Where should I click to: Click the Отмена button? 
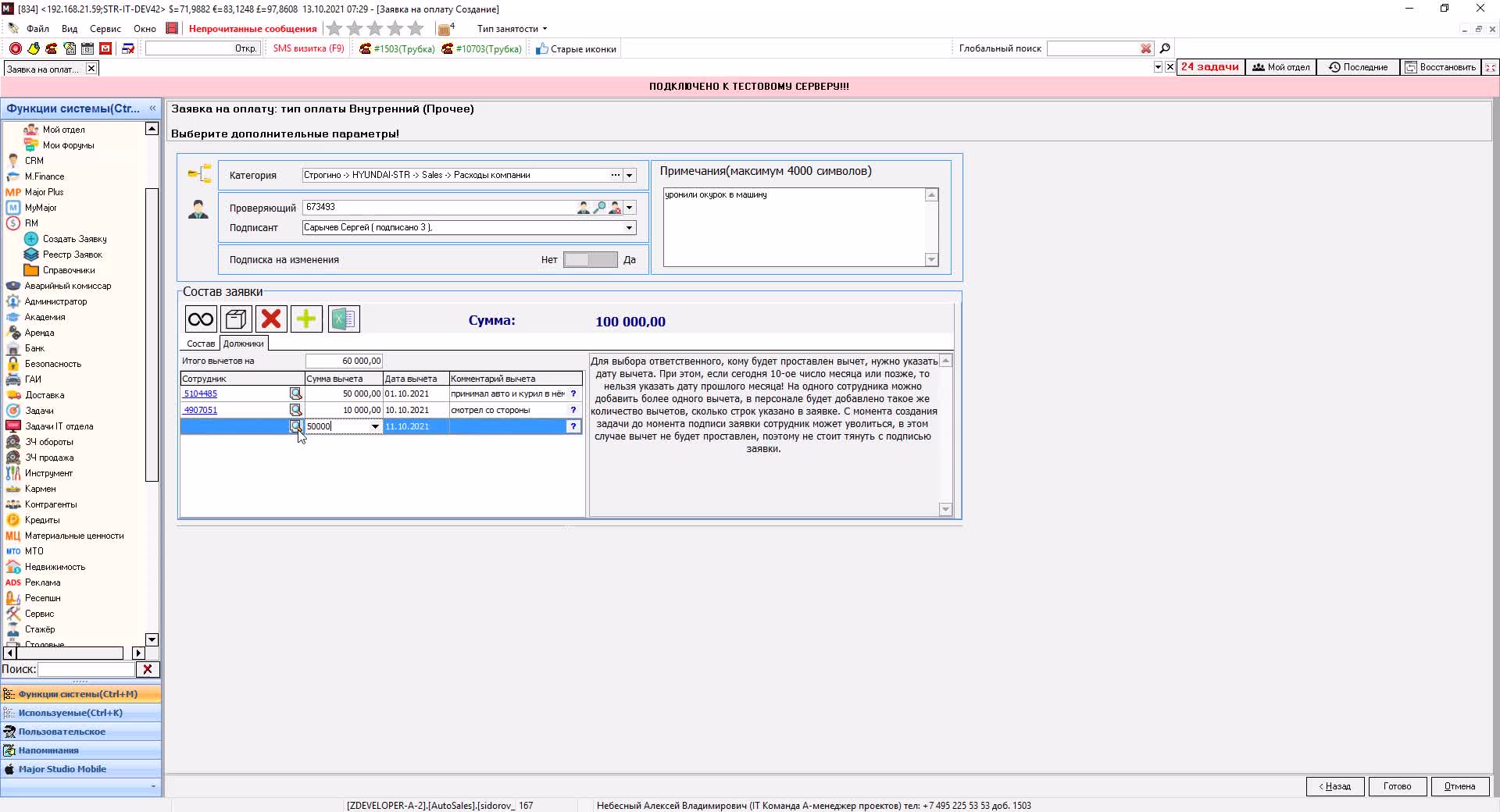point(1460,786)
